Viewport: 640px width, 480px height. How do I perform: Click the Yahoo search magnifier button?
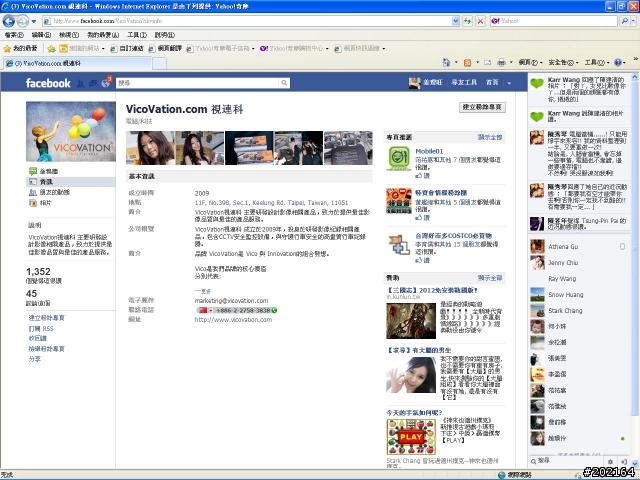[x=624, y=21]
